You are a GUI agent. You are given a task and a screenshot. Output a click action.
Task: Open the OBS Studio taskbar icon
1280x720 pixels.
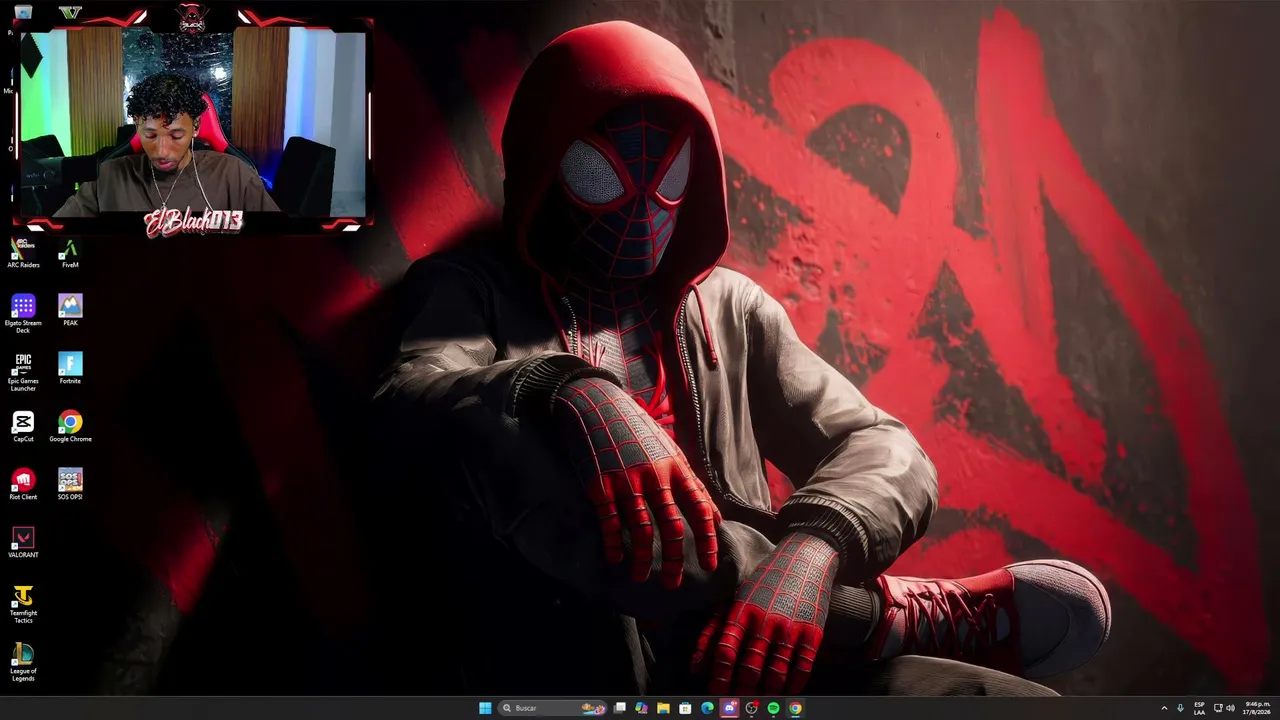coord(751,708)
